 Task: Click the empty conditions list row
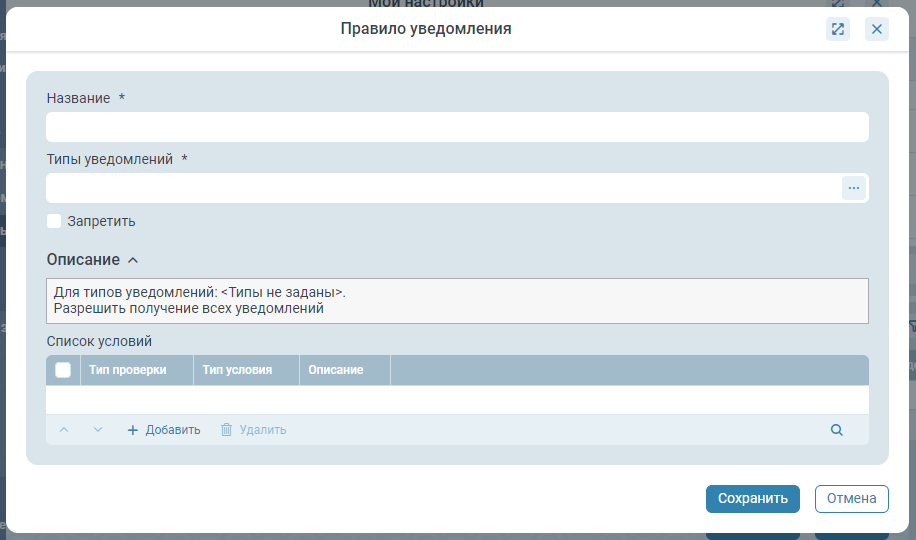[457, 400]
